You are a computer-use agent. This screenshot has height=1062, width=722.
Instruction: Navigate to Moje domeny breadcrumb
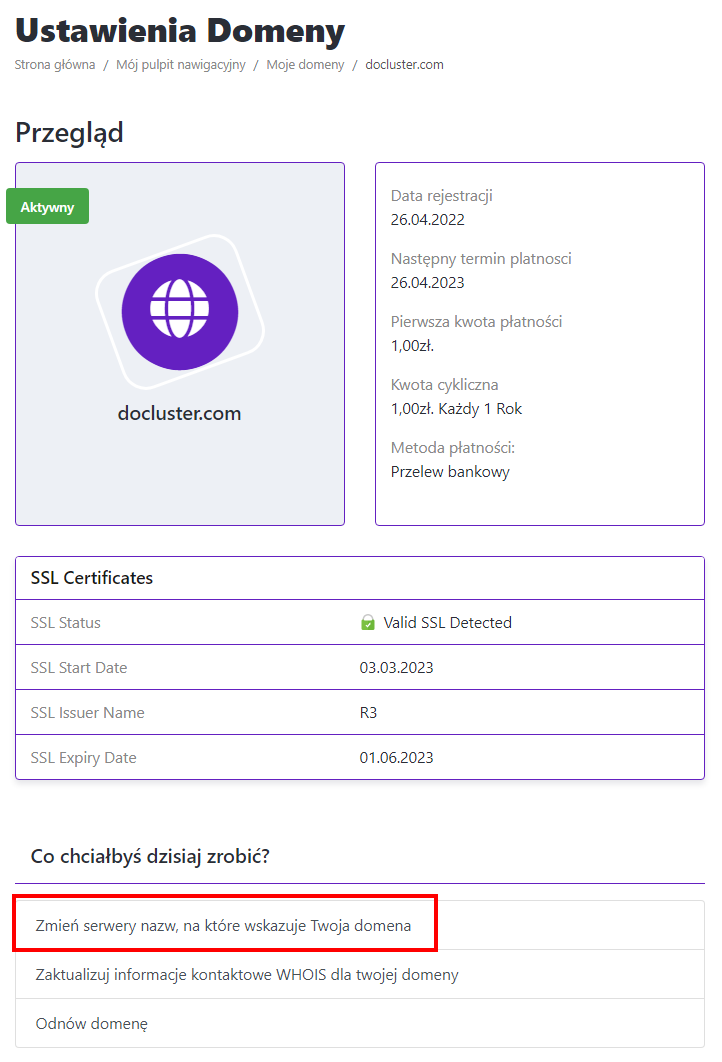[x=305, y=65]
